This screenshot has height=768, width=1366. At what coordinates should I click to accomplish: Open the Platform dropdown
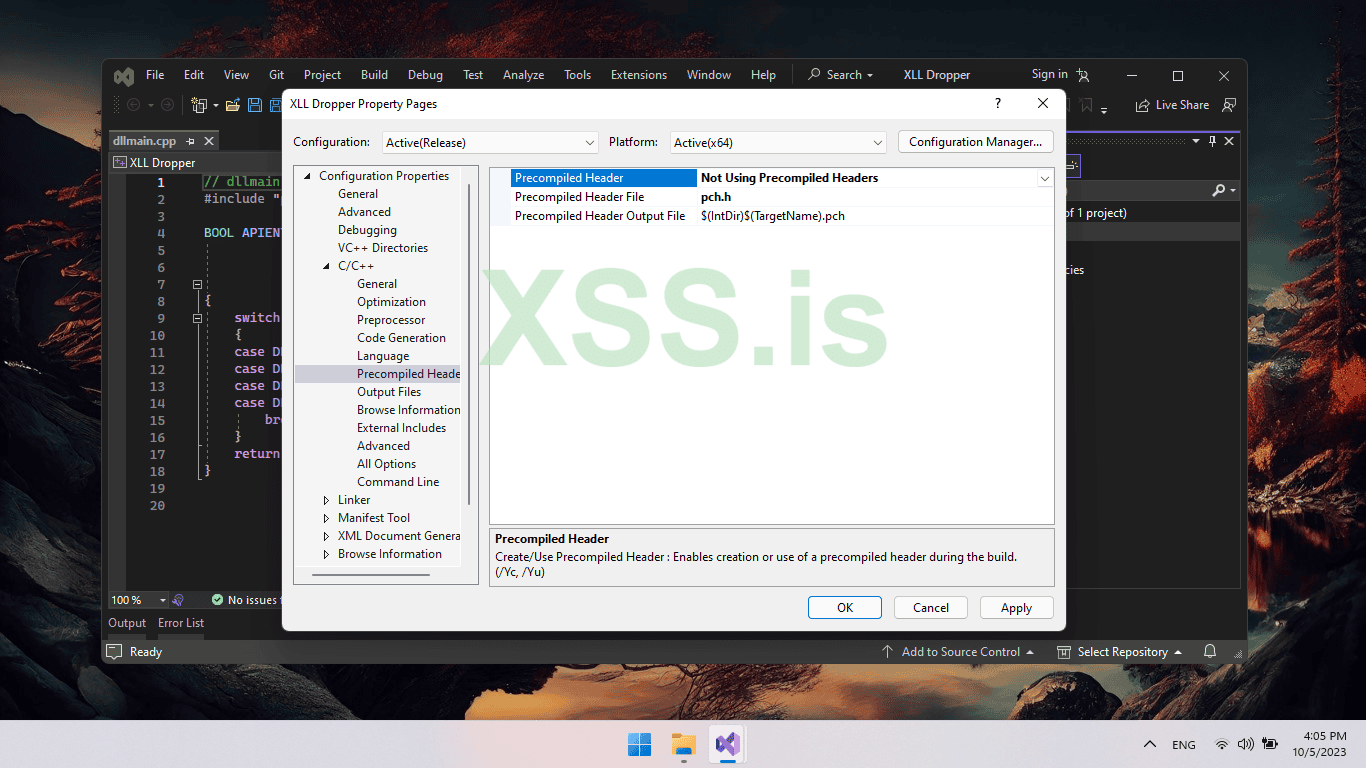pyautogui.click(x=778, y=142)
